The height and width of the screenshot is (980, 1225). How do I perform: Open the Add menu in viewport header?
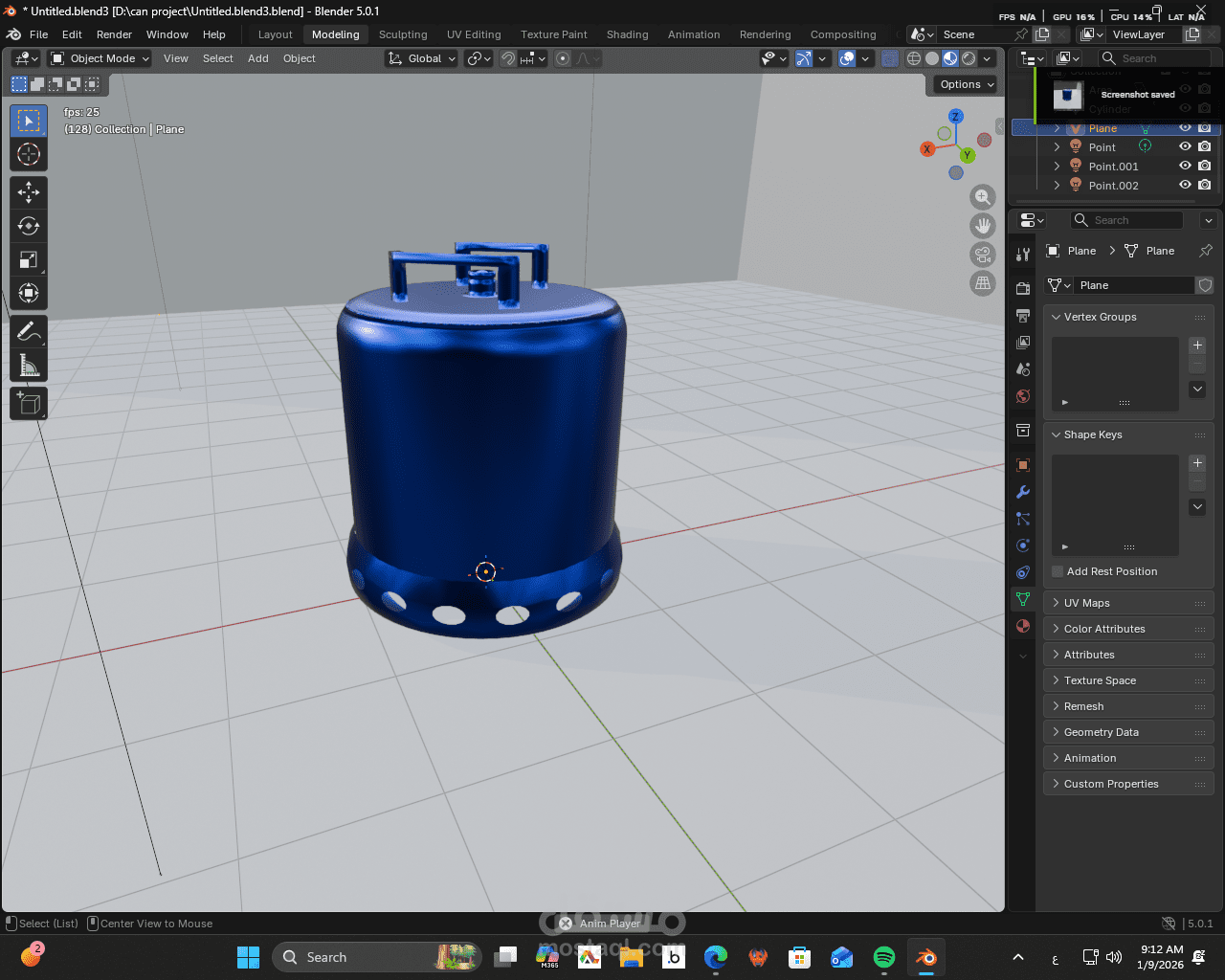pos(258,58)
